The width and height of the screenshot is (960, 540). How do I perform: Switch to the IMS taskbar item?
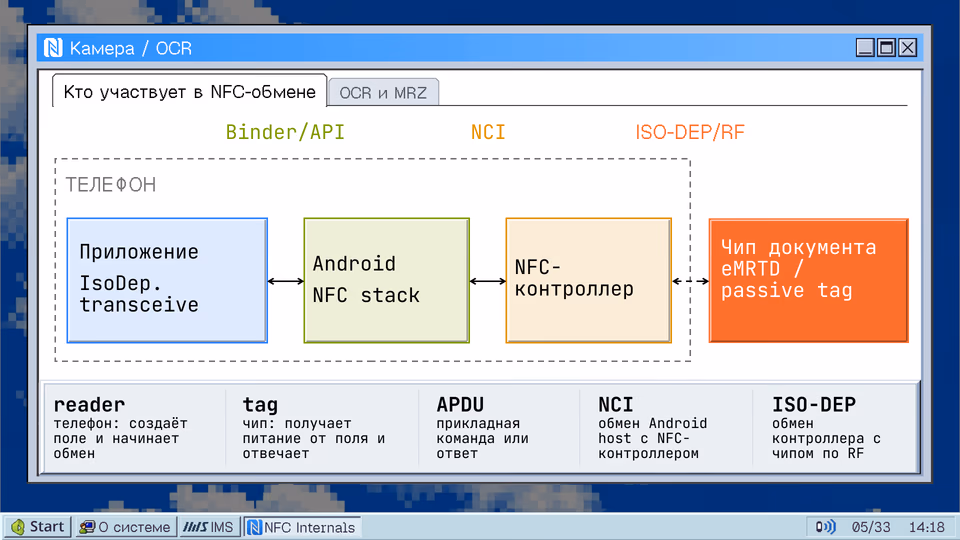(209, 527)
